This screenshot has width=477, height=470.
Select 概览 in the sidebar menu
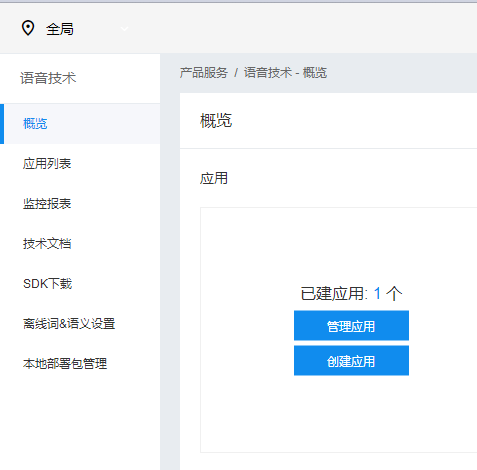click(x=80, y=124)
